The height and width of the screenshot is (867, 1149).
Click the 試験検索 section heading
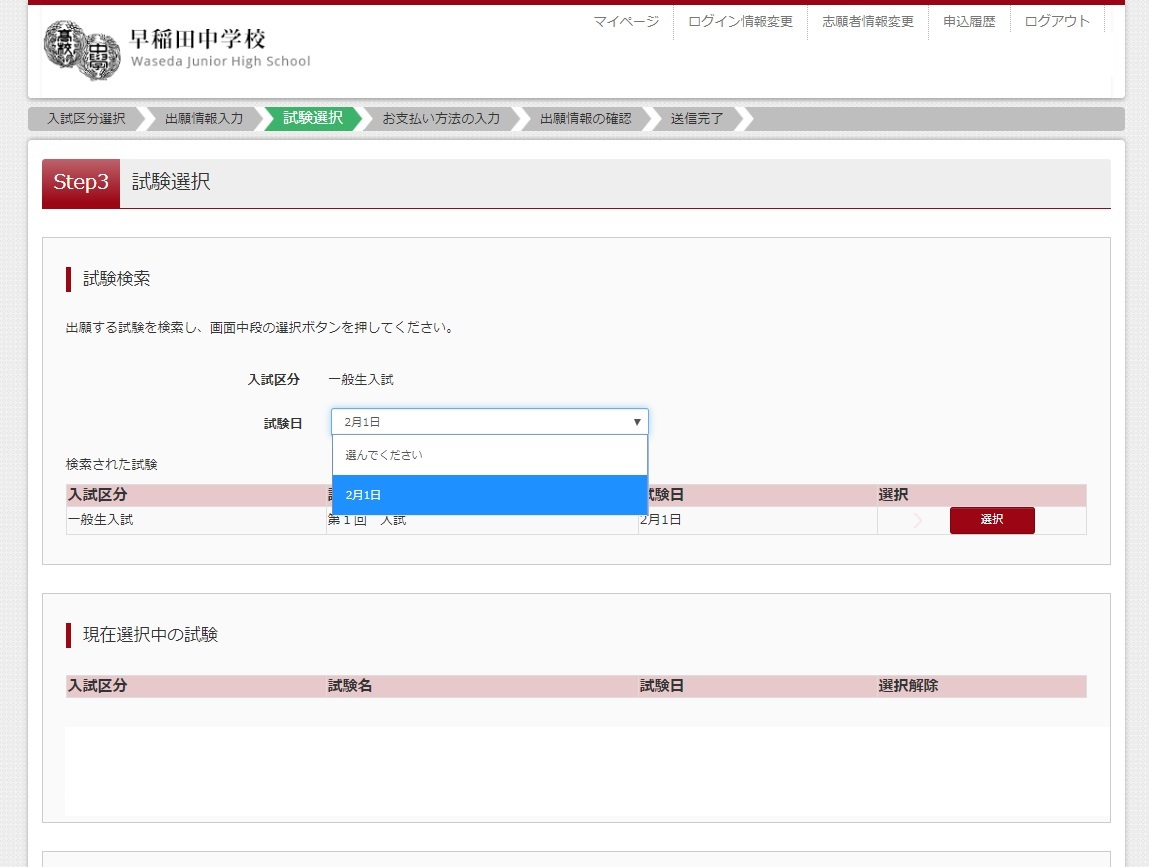click(117, 278)
